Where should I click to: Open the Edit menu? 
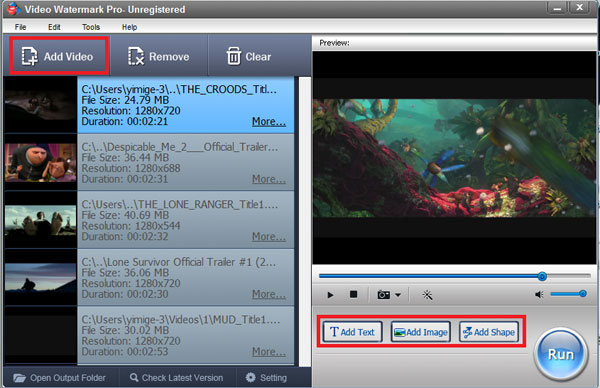click(x=54, y=27)
